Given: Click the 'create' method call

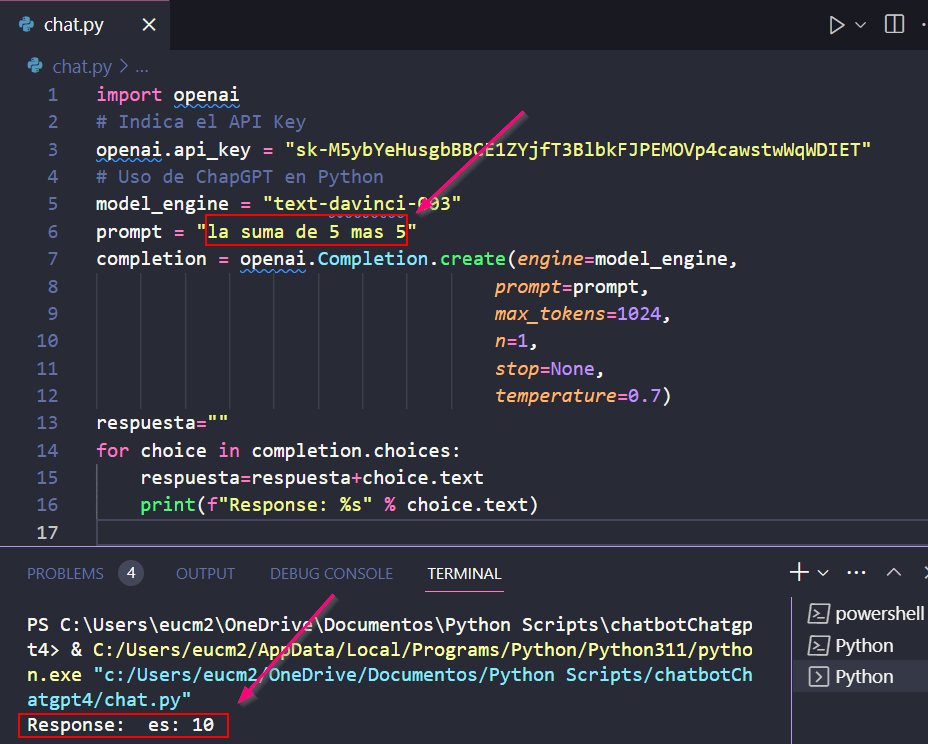Looking at the screenshot, I should [x=473, y=259].
